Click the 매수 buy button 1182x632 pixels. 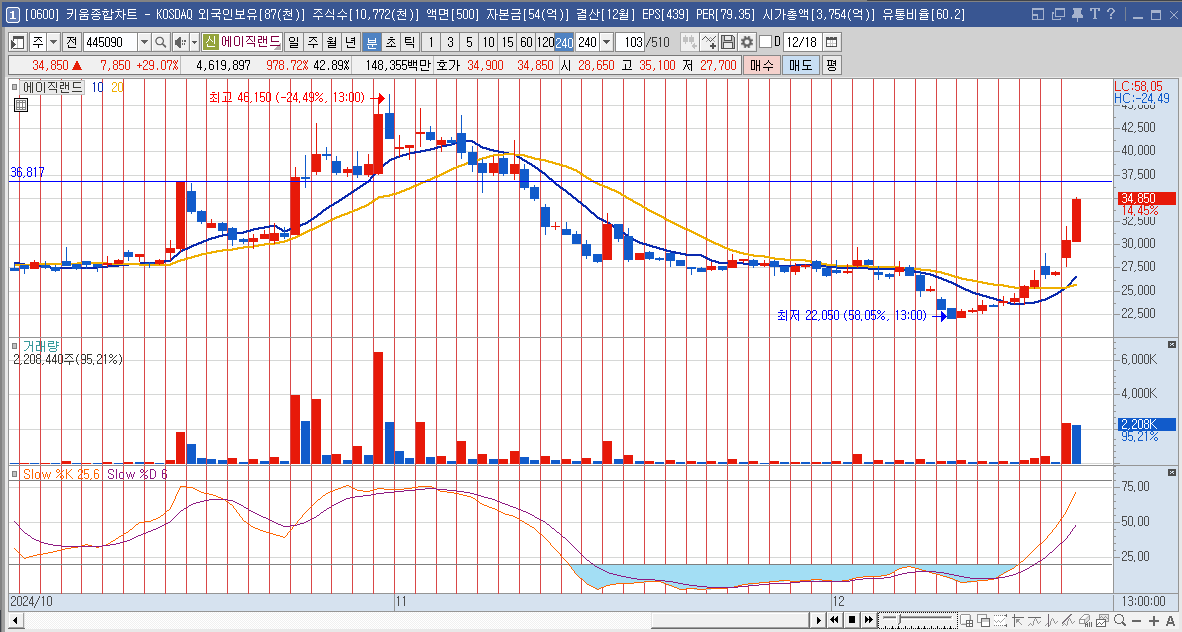[x=761, y=66]
